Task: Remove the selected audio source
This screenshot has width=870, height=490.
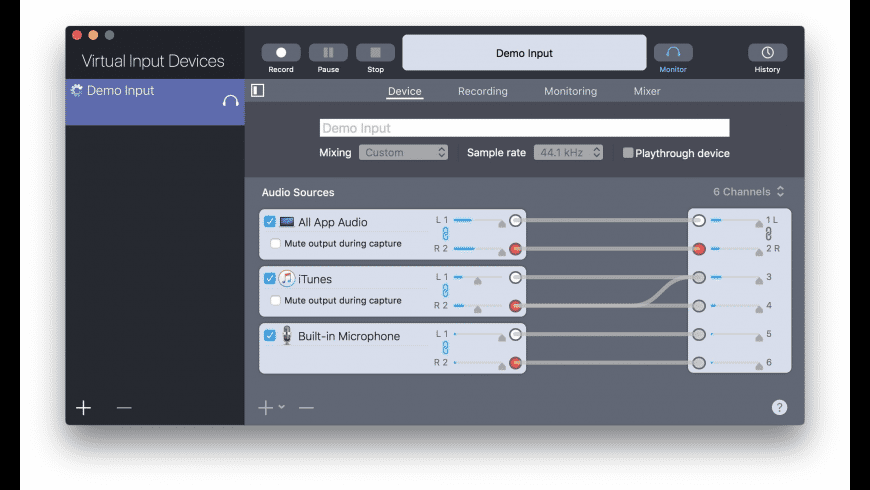Action: (x=306, y=408)
